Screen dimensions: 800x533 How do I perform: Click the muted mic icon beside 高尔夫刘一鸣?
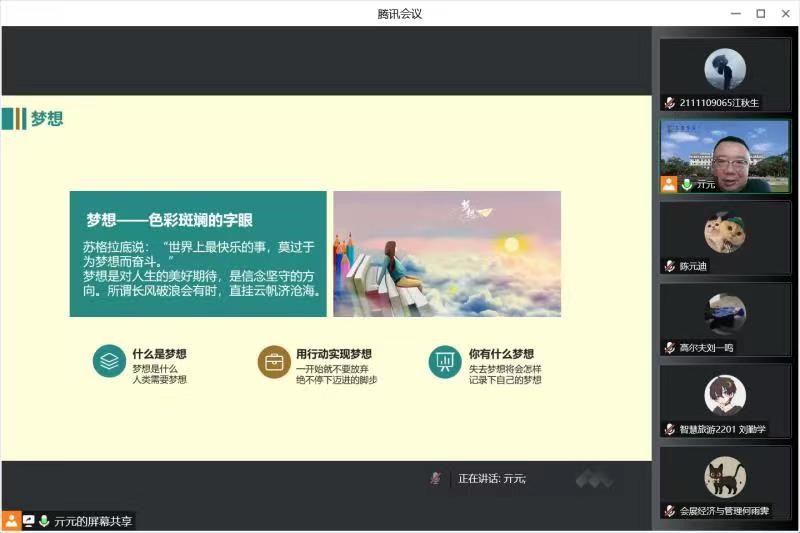pos(670,348)
